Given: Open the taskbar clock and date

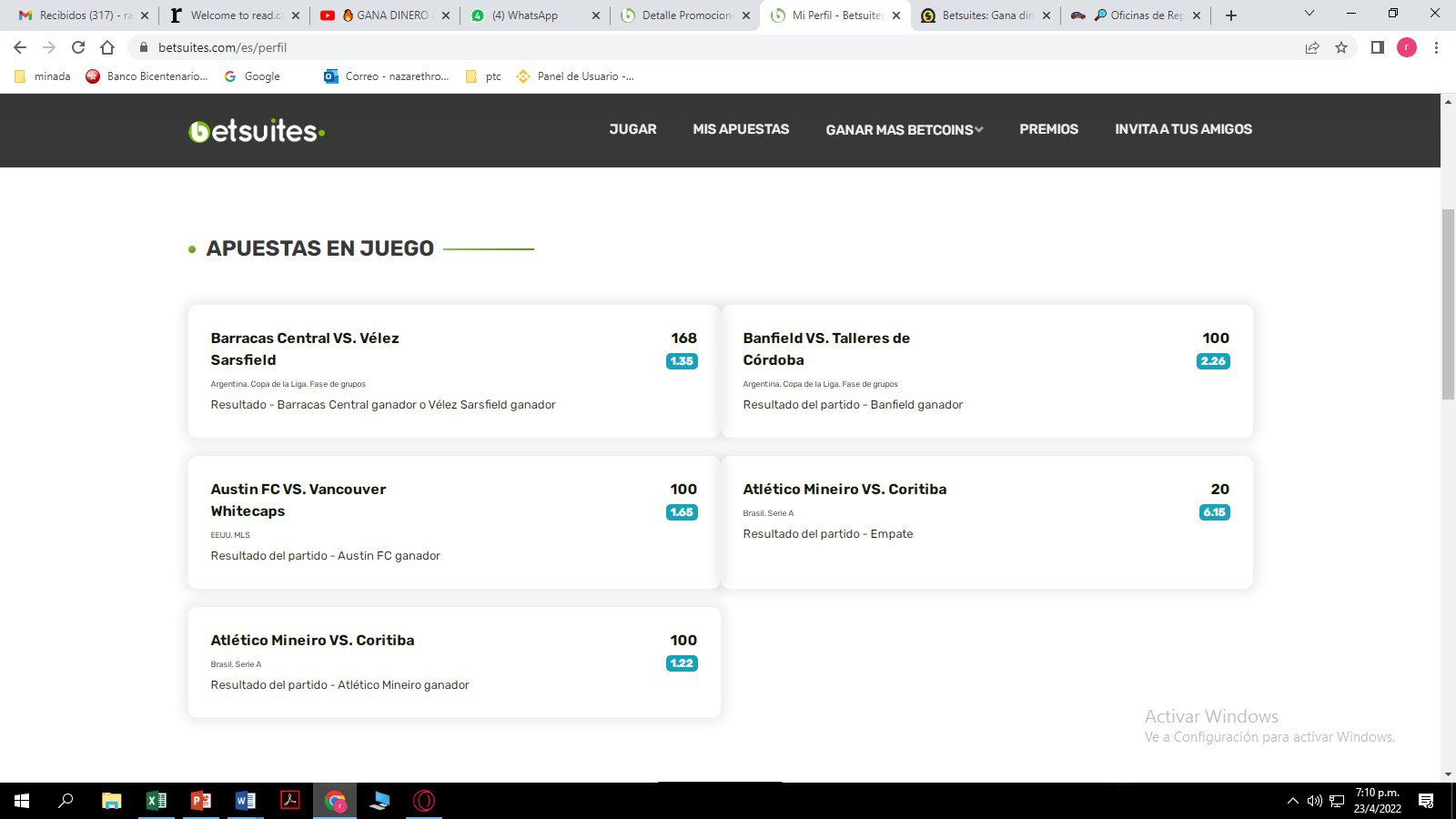Looking at the screenshot, I should pos(1377,801).
